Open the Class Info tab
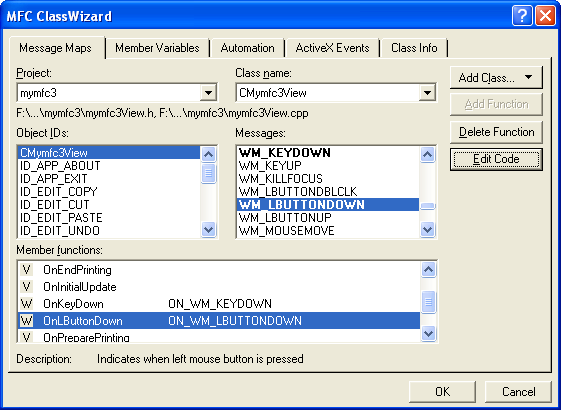This screenshot has width=561, height=410. pyautogui.click(x=414, y=48)
